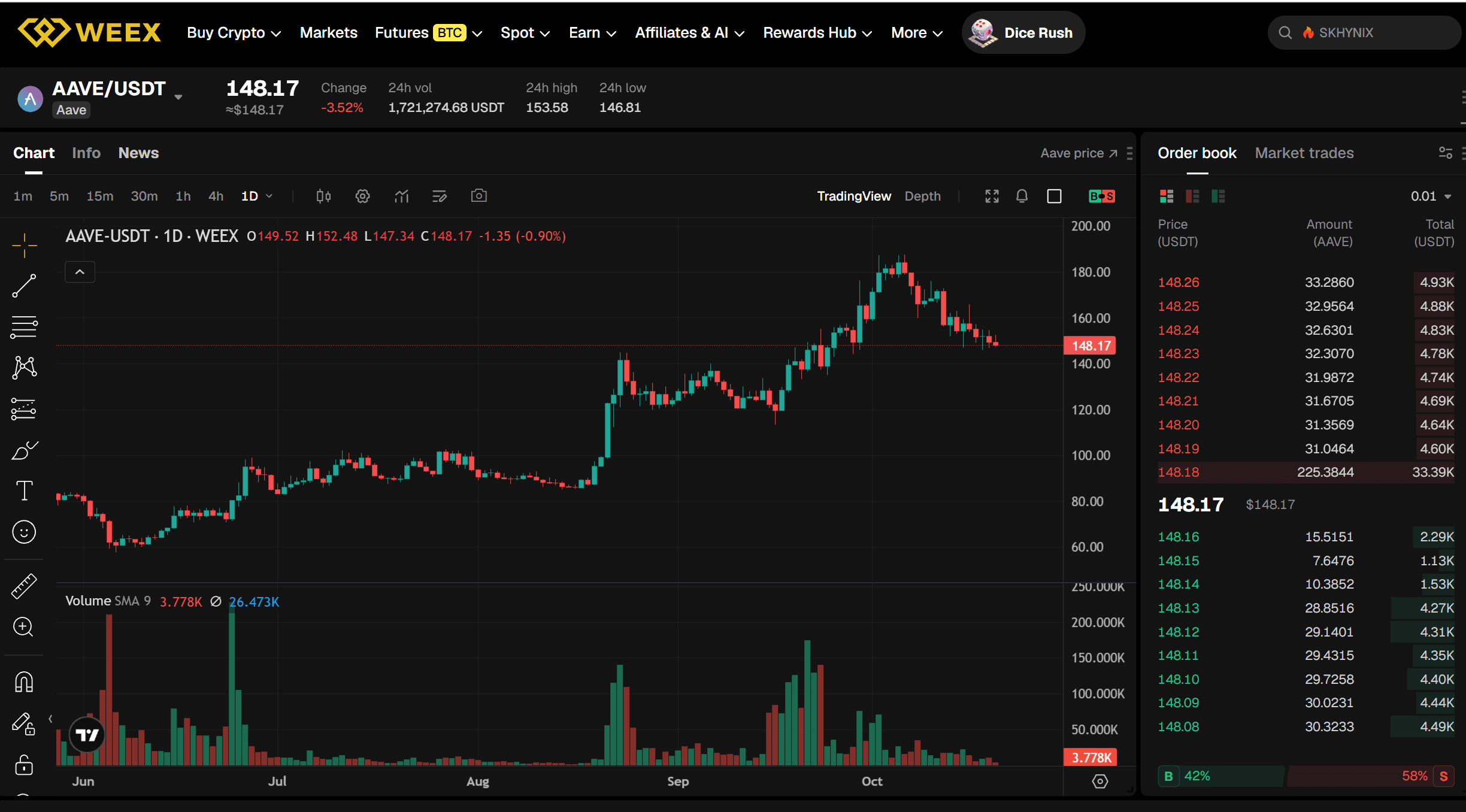This screenshot has width=1466, height=812.
Task: Open the search box magnifier
Action: (1285, 33)
